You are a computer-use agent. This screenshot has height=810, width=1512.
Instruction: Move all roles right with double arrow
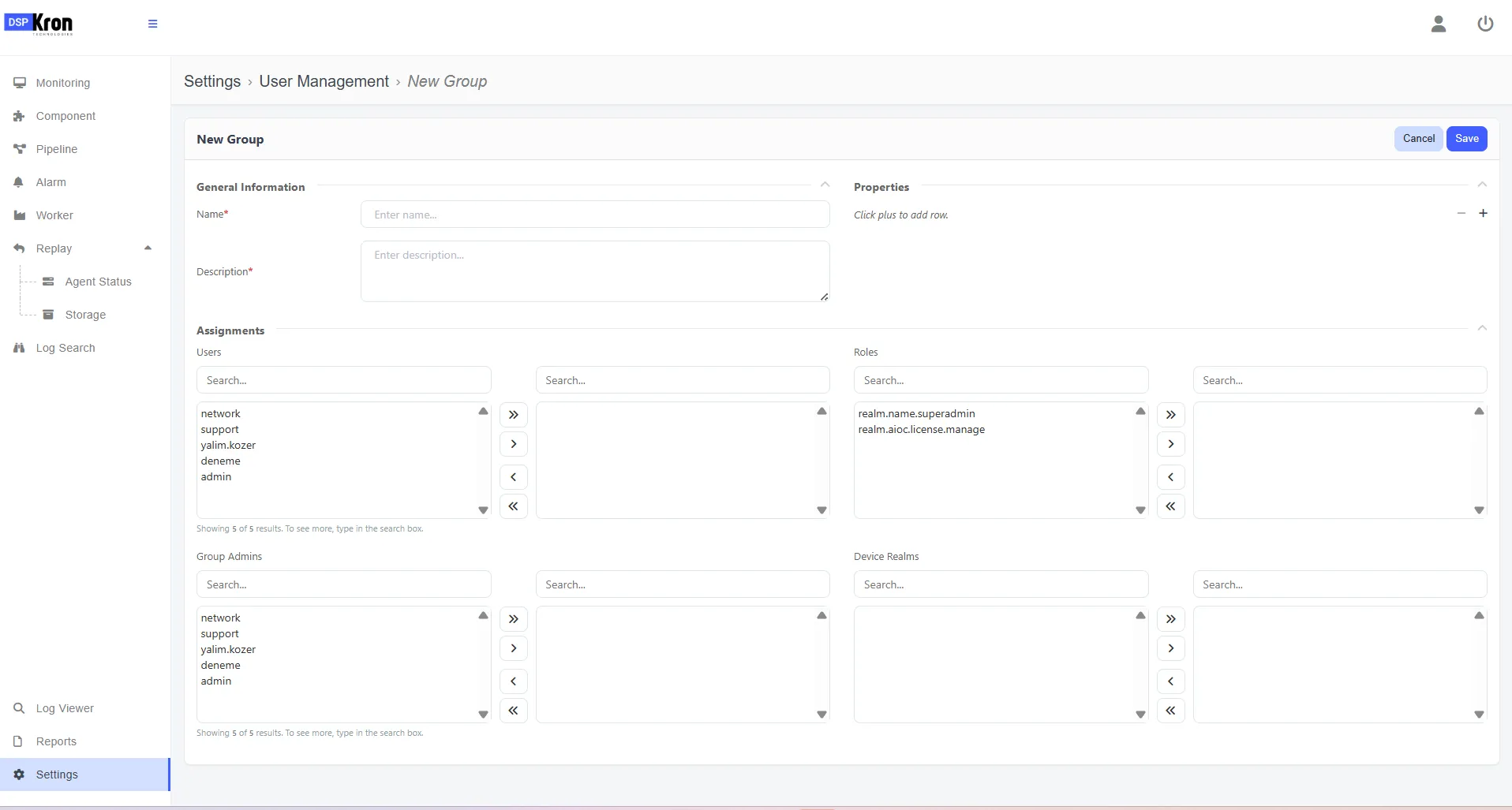1171,415
